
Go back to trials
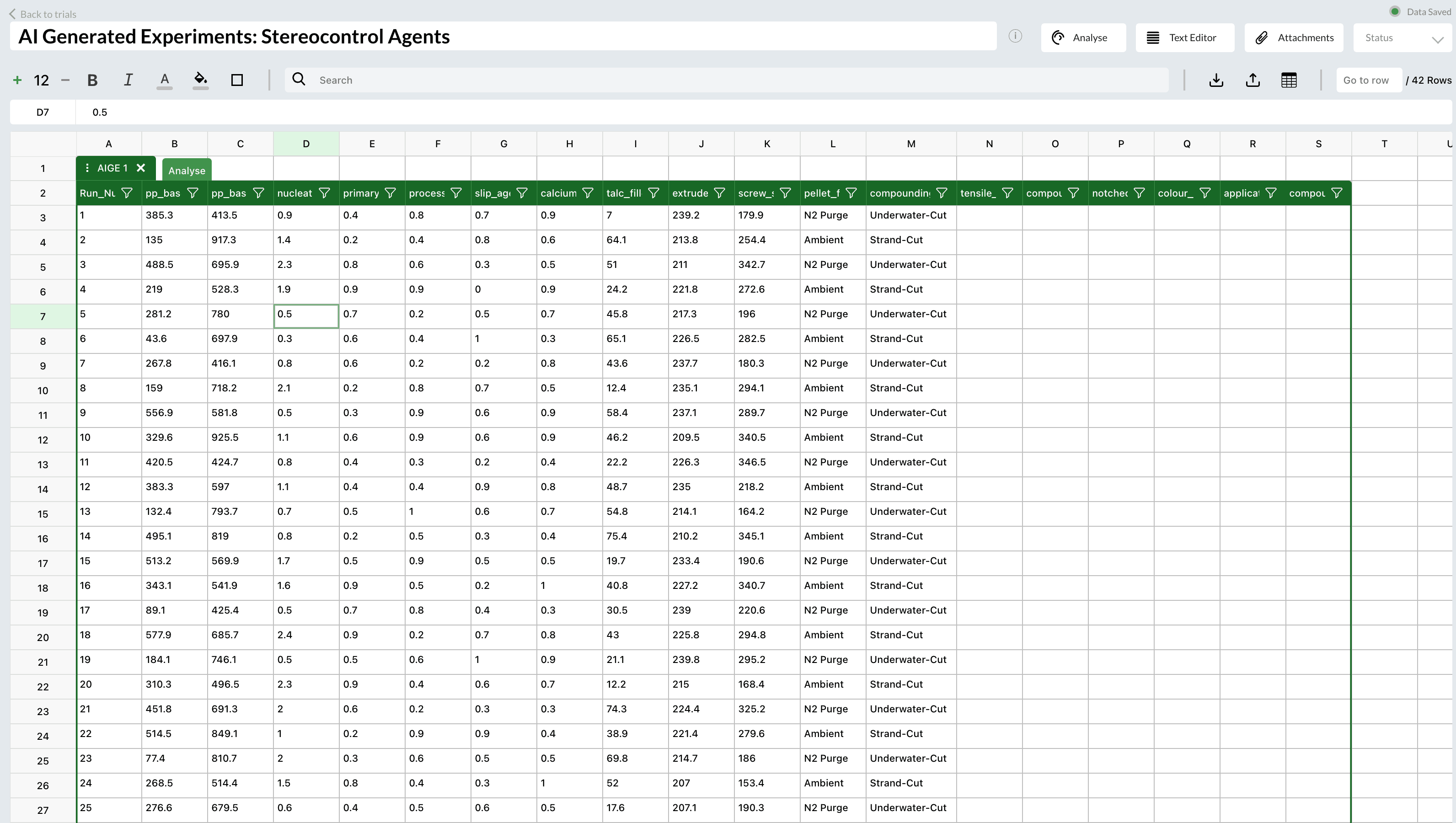(x=43, y=14)
